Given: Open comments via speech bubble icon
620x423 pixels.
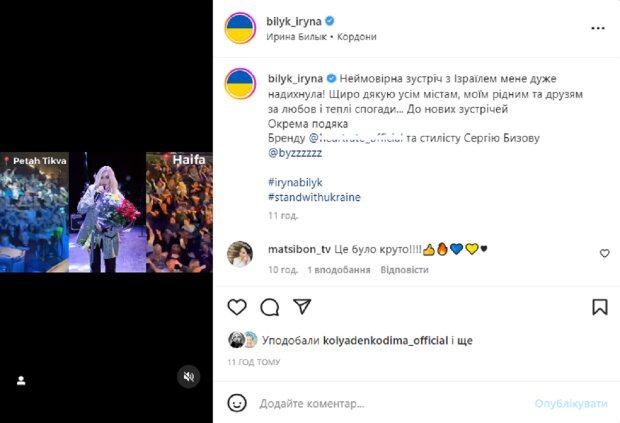Looking at the screenshot, I should (269, 307).
